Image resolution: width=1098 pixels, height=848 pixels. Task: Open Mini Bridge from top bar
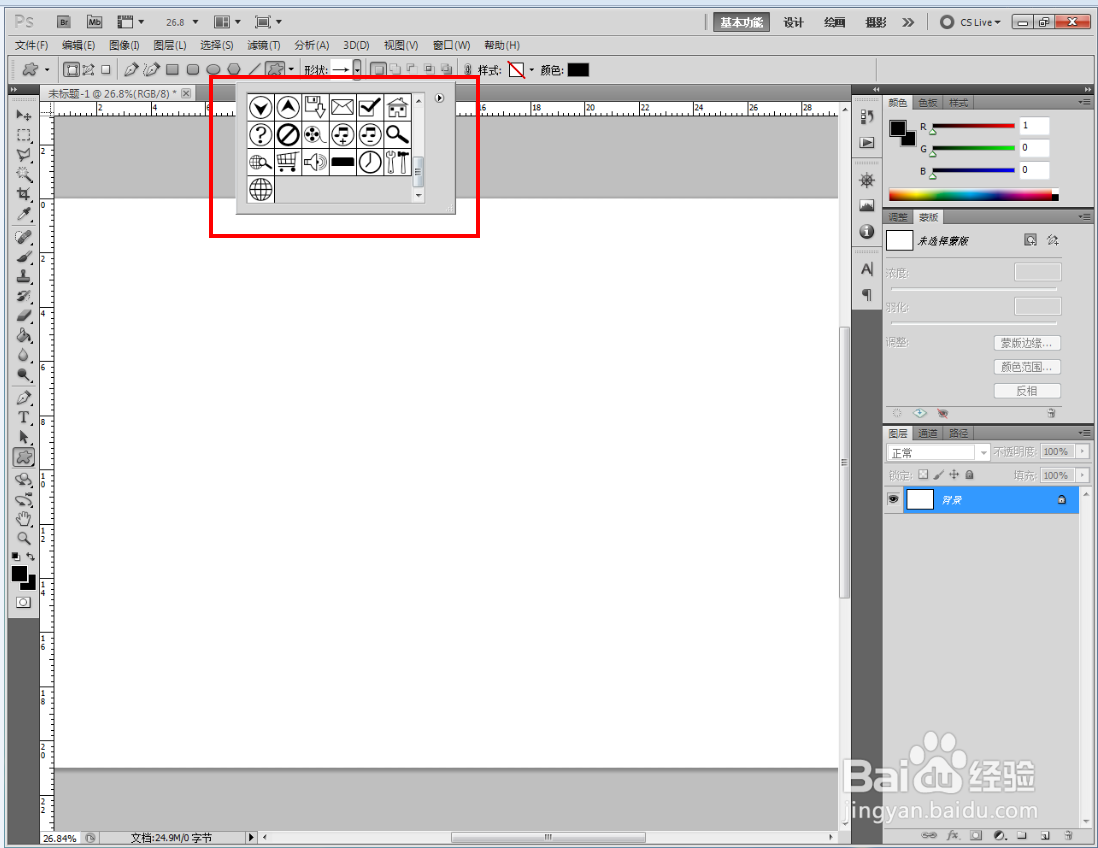point(95,22)
